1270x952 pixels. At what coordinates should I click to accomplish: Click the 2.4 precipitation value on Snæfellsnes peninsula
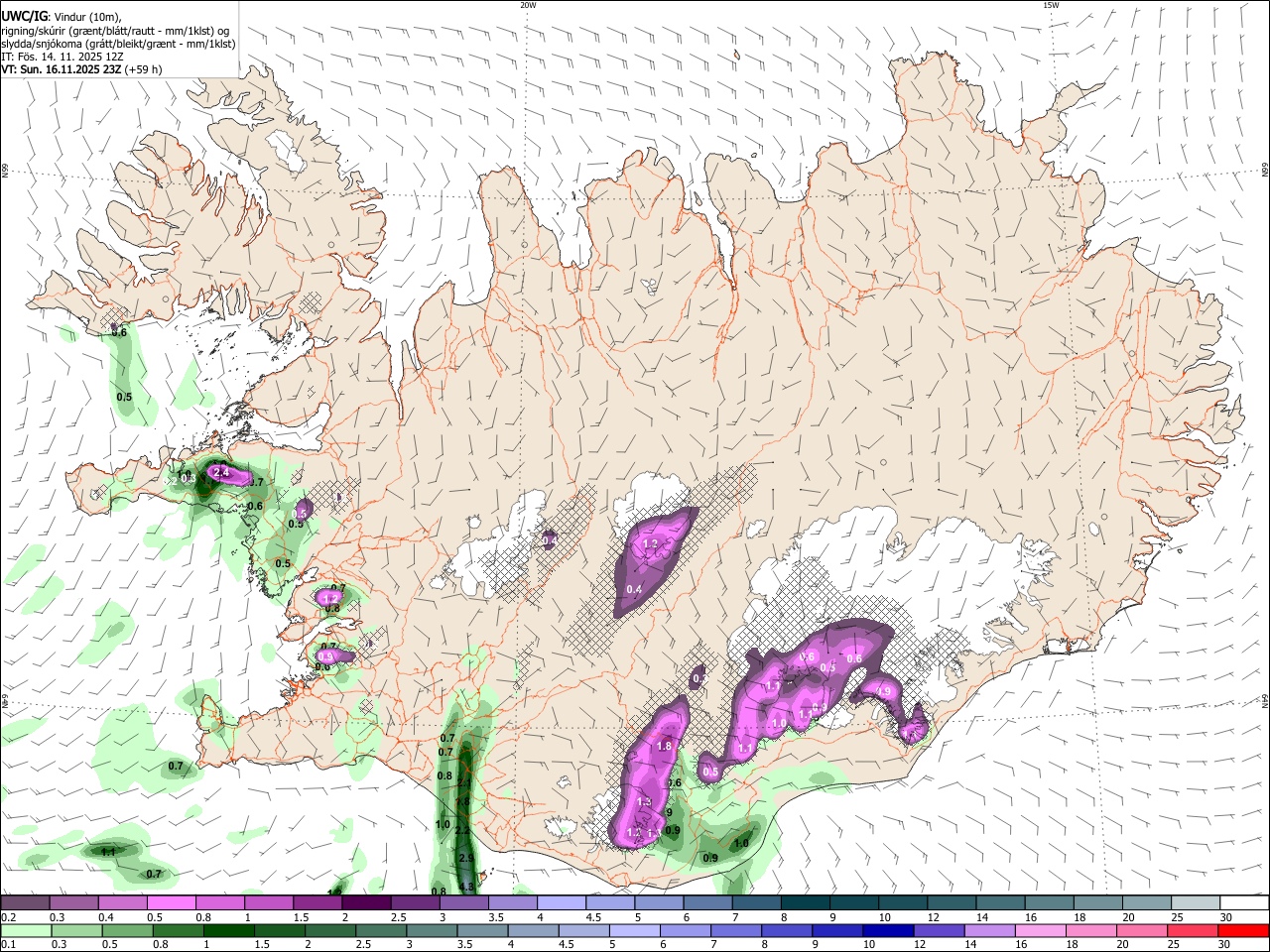(x=221, y=472)
